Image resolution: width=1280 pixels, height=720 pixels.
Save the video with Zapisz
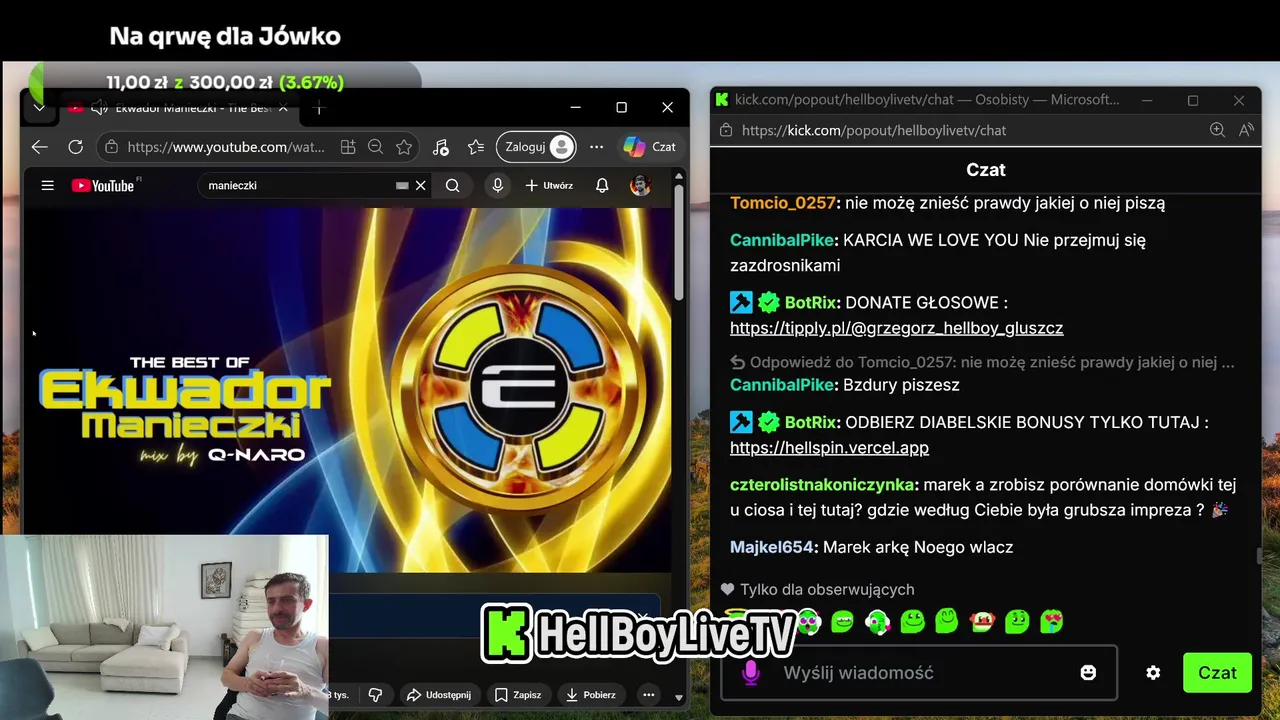point(517,694)
